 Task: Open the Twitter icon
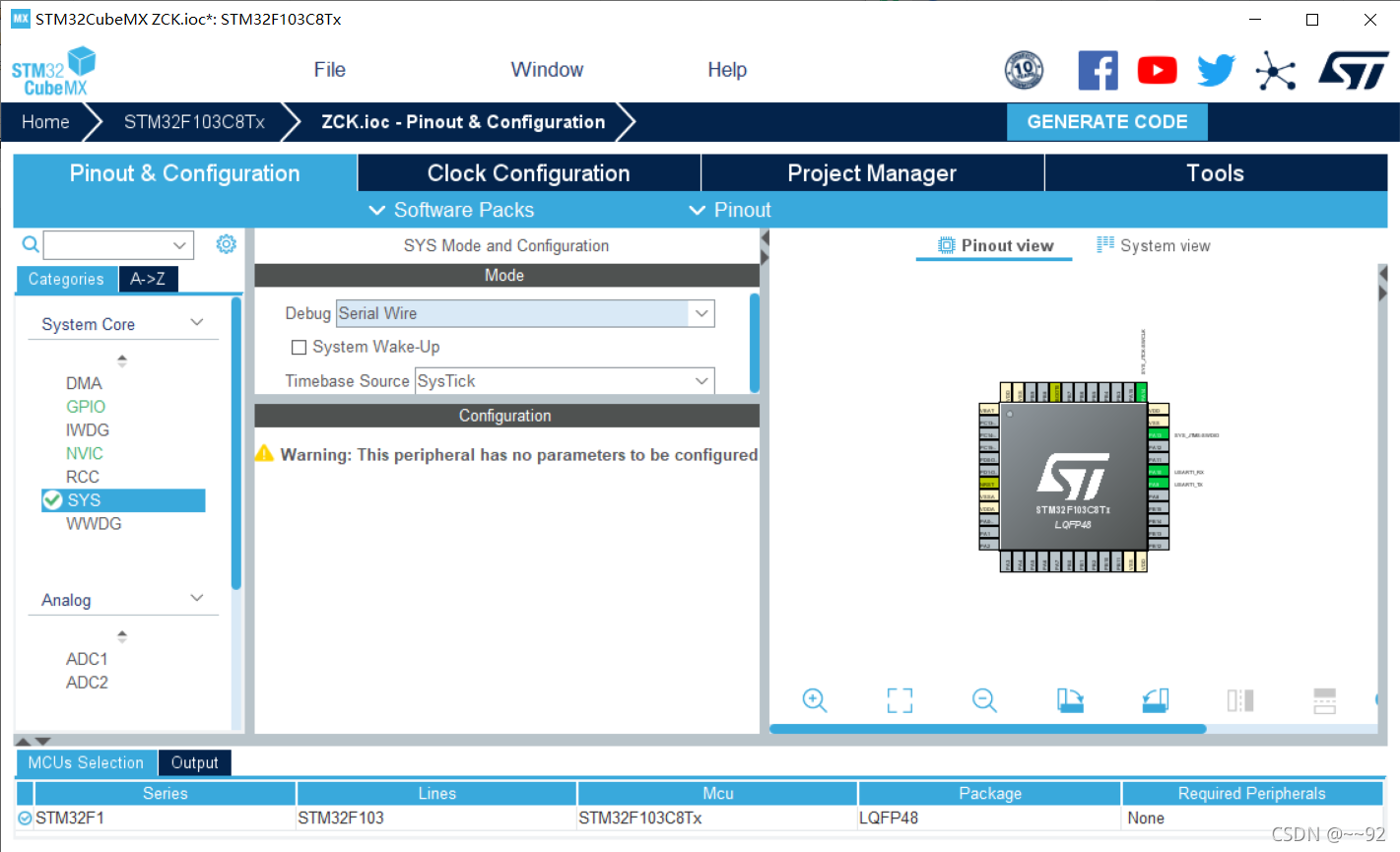coord(1217,70)
